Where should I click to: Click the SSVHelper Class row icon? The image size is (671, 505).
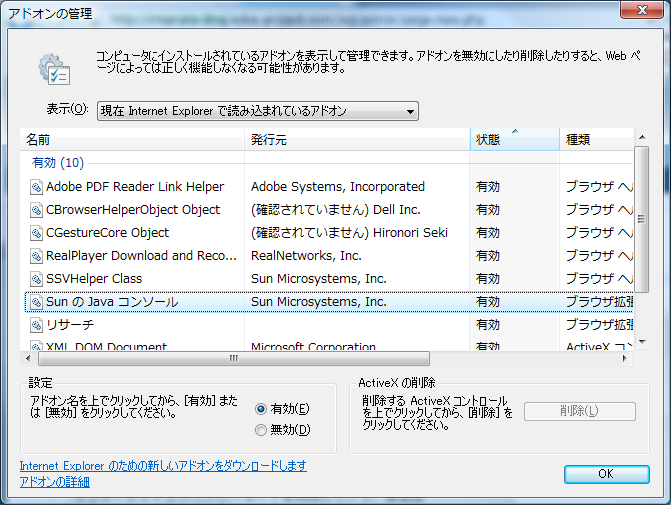[36, 279]
